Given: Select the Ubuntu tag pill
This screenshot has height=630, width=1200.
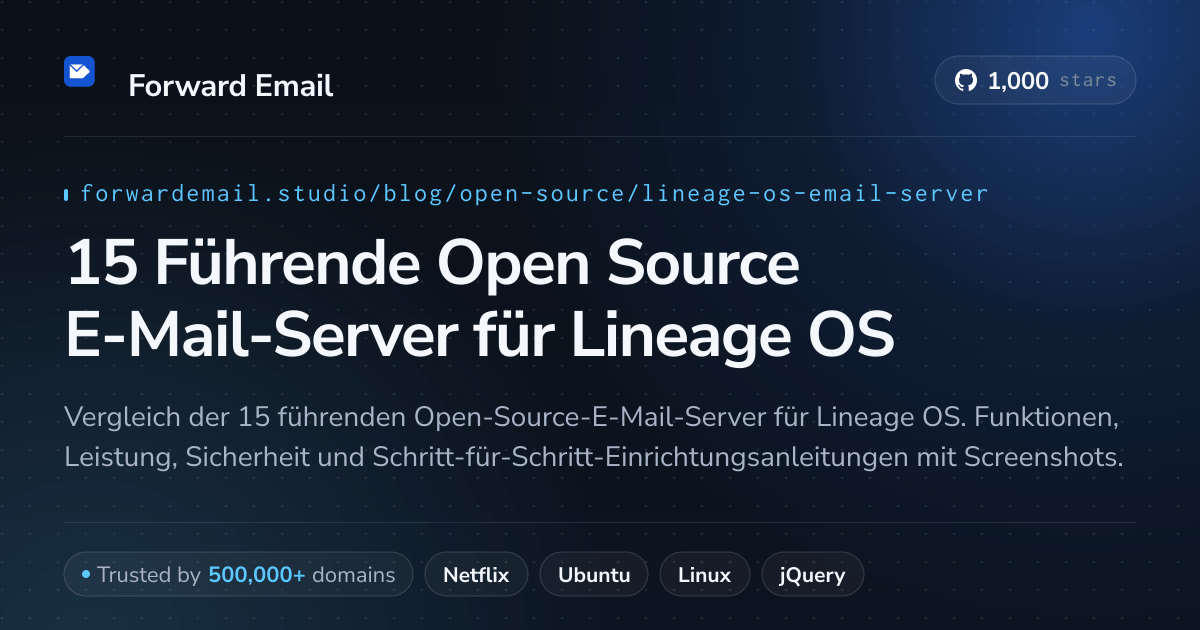Looking at the screenshot, I should [594, 575].
